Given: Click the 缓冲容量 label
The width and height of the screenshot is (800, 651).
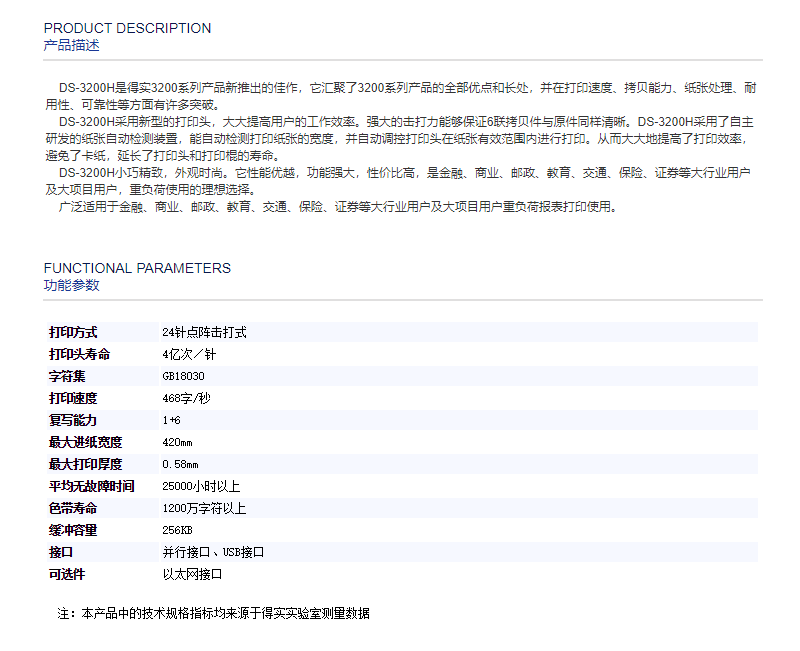Looking at the screenshot, I should 73,530.
